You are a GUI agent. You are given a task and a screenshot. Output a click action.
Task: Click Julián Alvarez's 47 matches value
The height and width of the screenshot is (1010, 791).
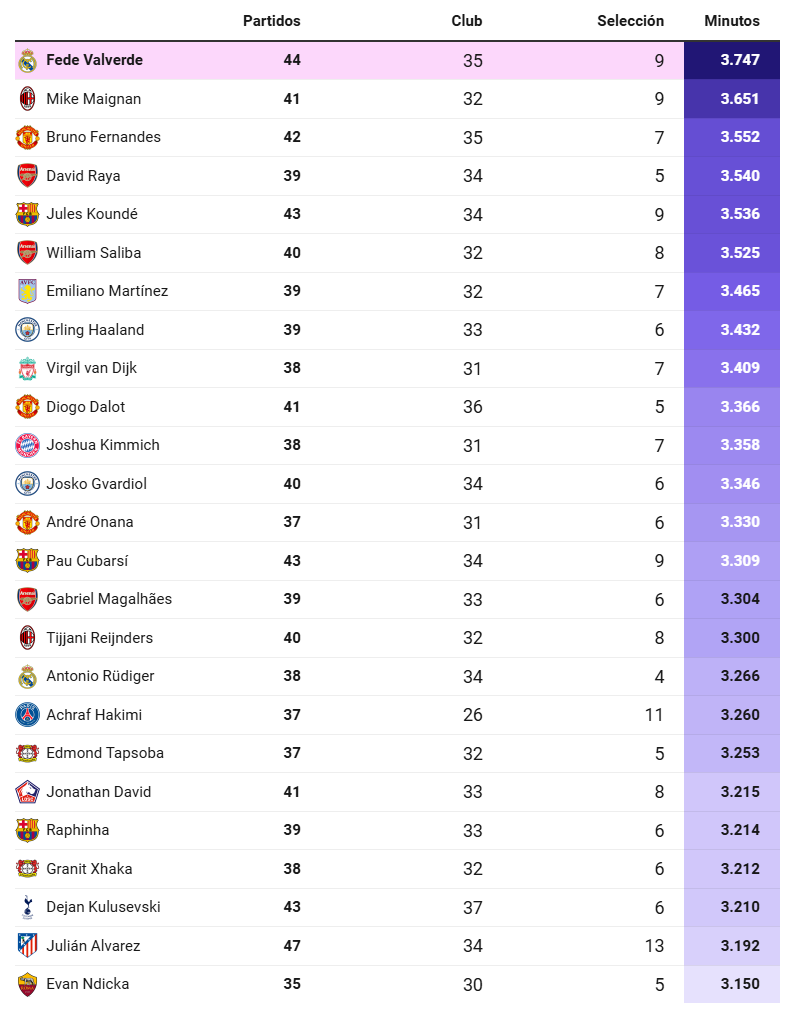pyautogui.click(x=292, y=946)
